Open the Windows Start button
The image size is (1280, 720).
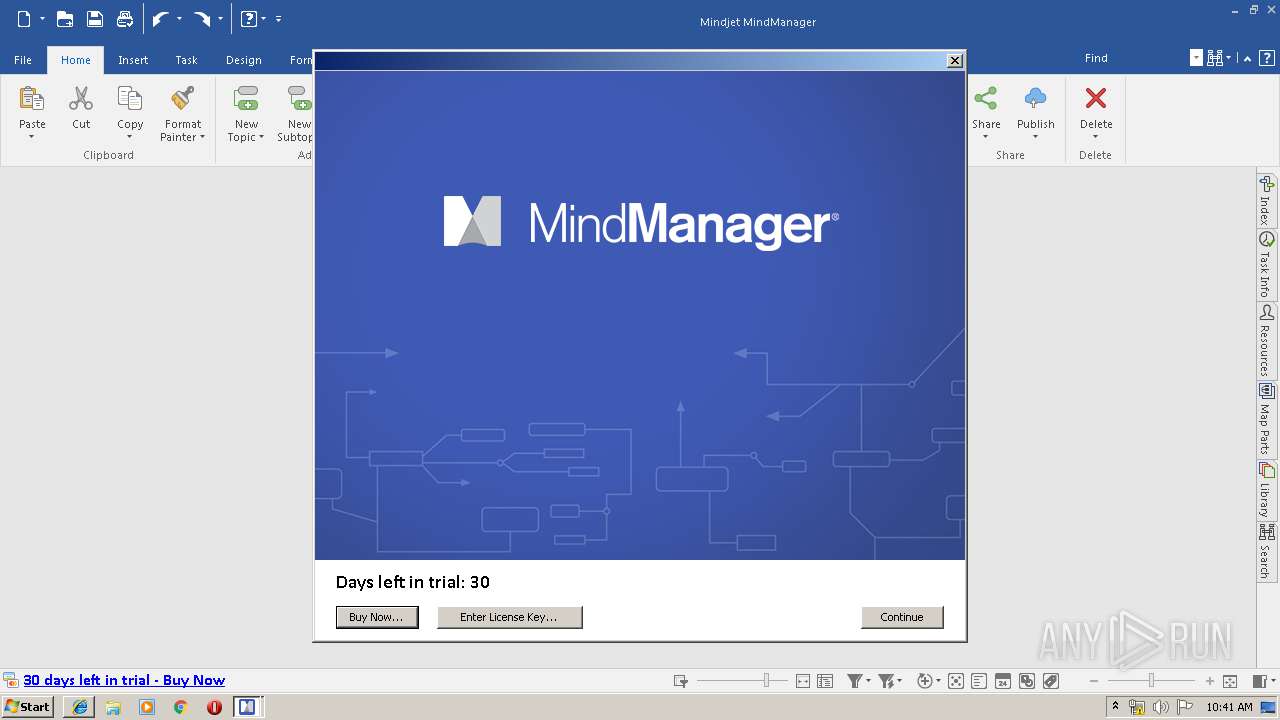click(x=28, y=707)
